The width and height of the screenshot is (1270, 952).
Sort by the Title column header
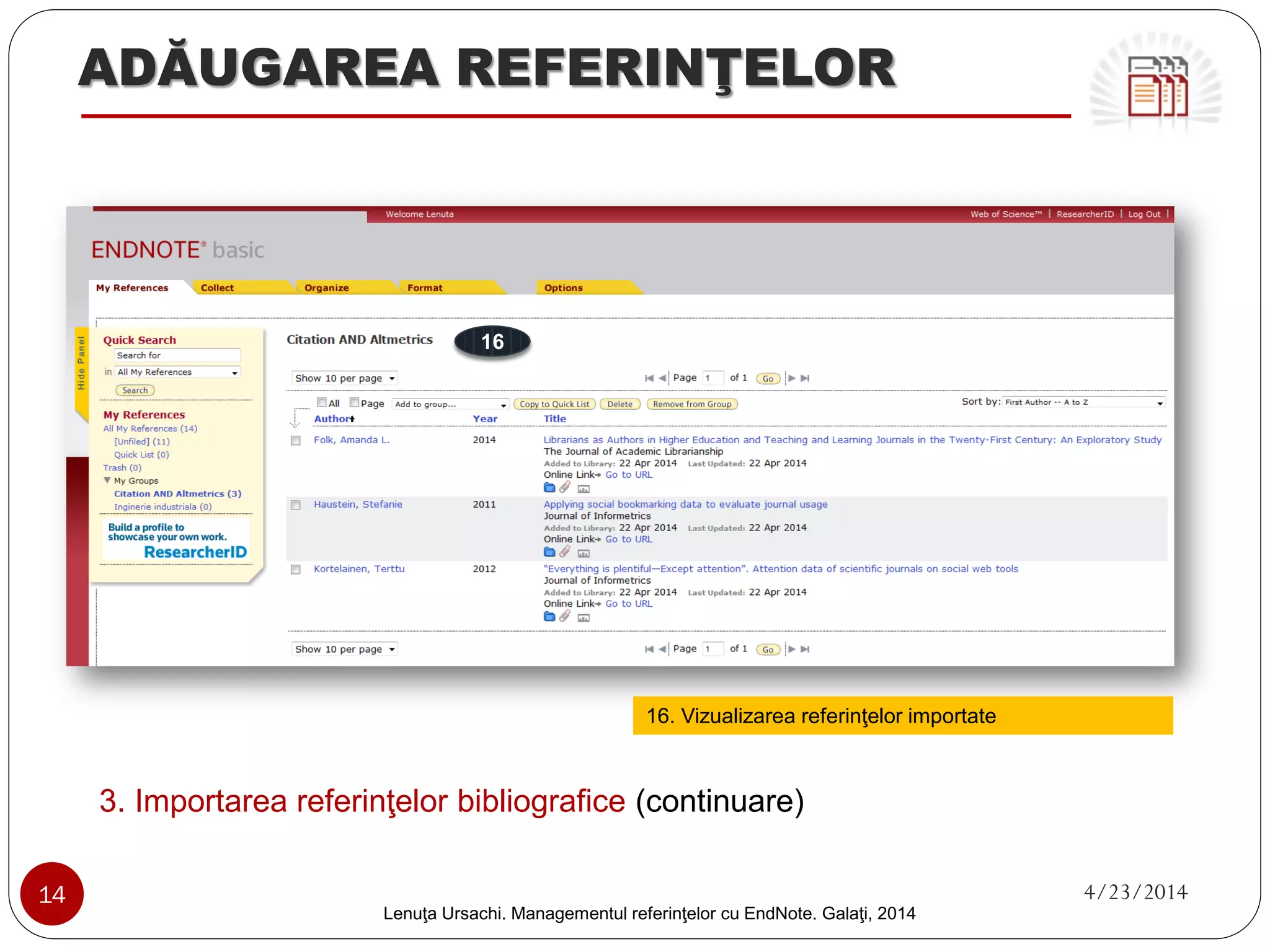[x=554, y=419]
